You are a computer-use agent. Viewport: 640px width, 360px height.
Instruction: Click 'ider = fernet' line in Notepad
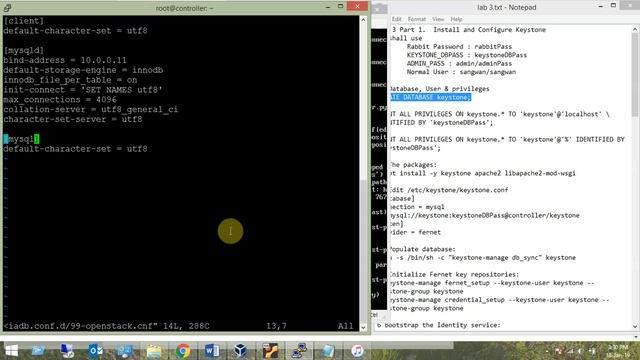[x=416, y=232]
